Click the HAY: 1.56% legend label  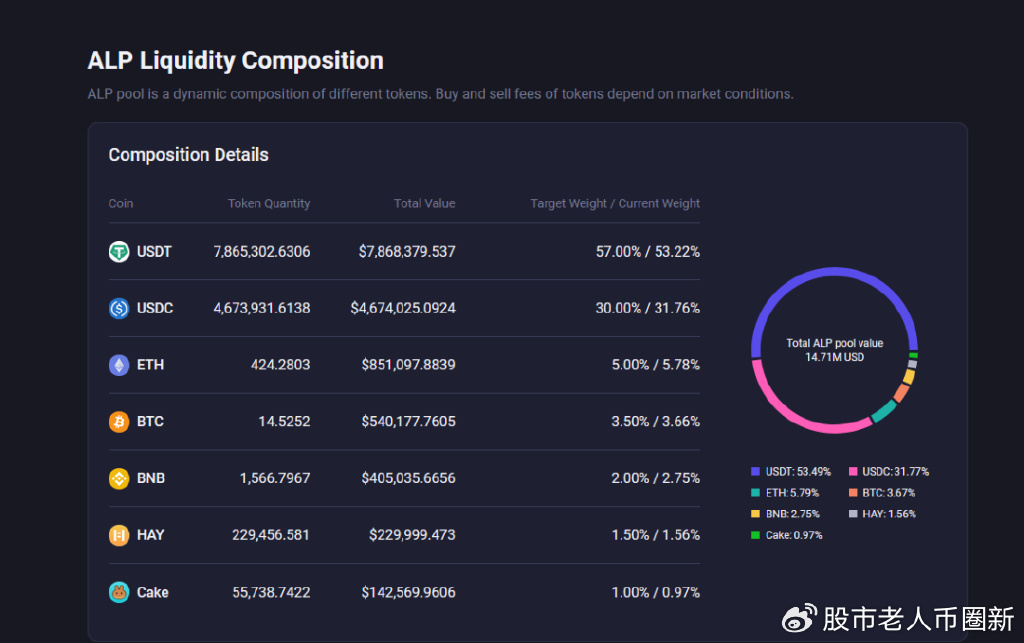point(889,514)
